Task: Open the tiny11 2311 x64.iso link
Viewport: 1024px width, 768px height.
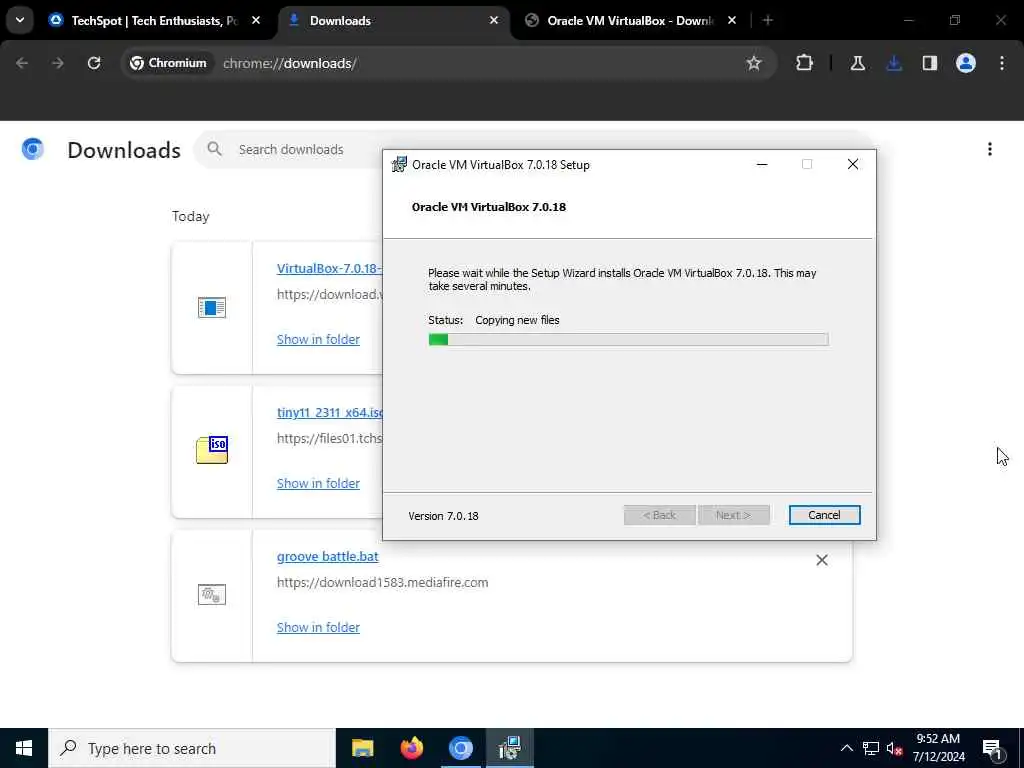Action: [x=329, y=413]
